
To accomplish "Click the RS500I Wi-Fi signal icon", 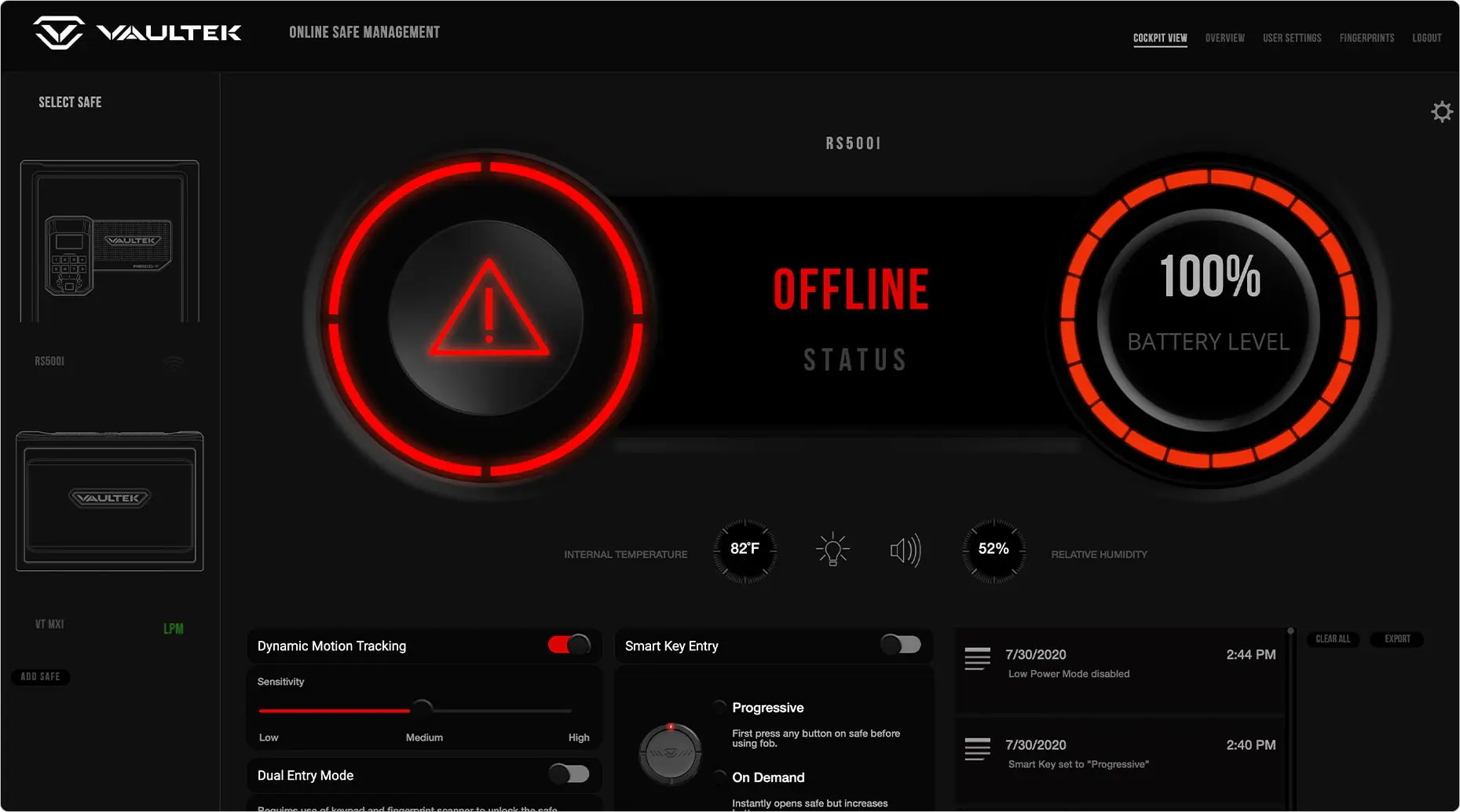I will click(x=174, y=362).
